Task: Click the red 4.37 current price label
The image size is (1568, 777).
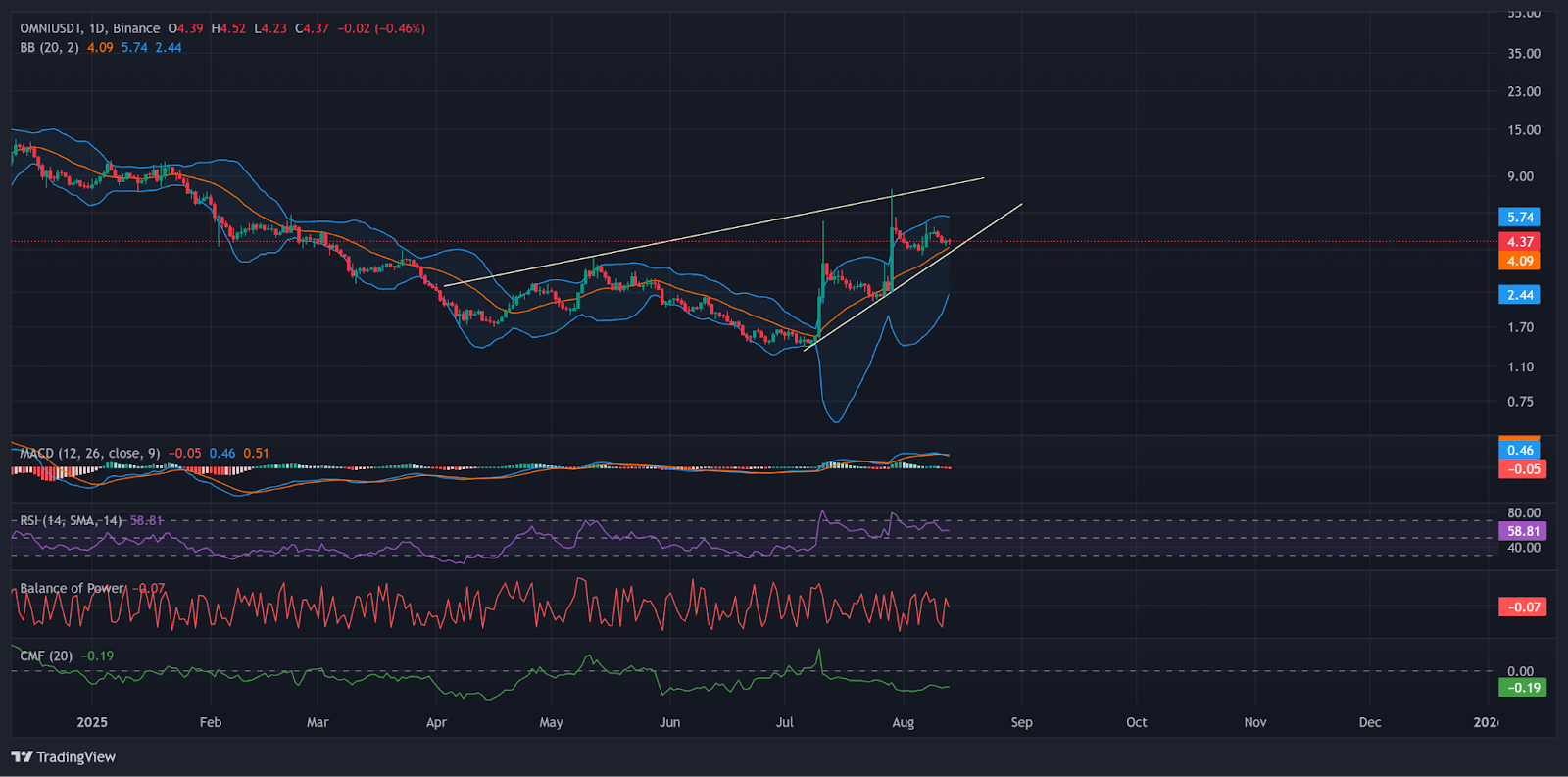Action: point(1519,241)
